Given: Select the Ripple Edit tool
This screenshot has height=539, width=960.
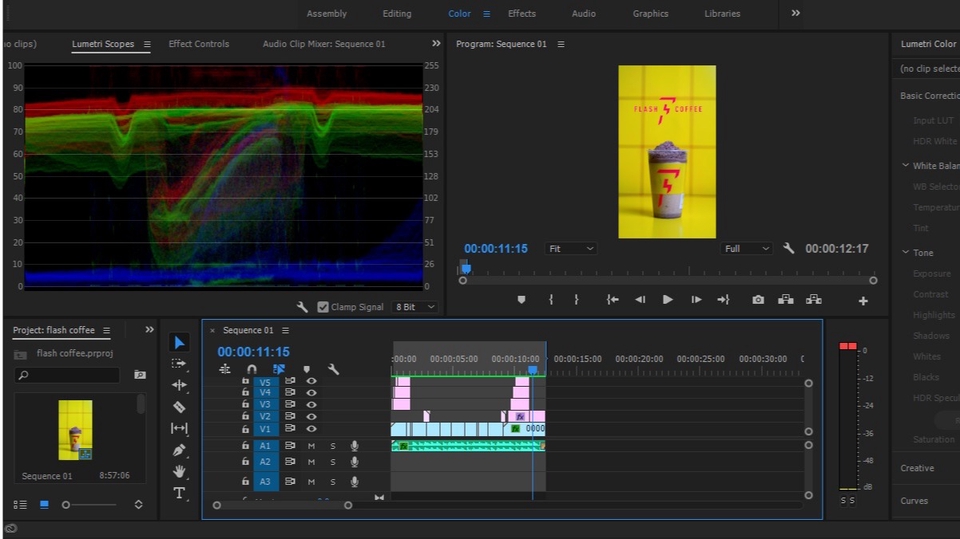Looking at the screenshot, I should [179, 385].
